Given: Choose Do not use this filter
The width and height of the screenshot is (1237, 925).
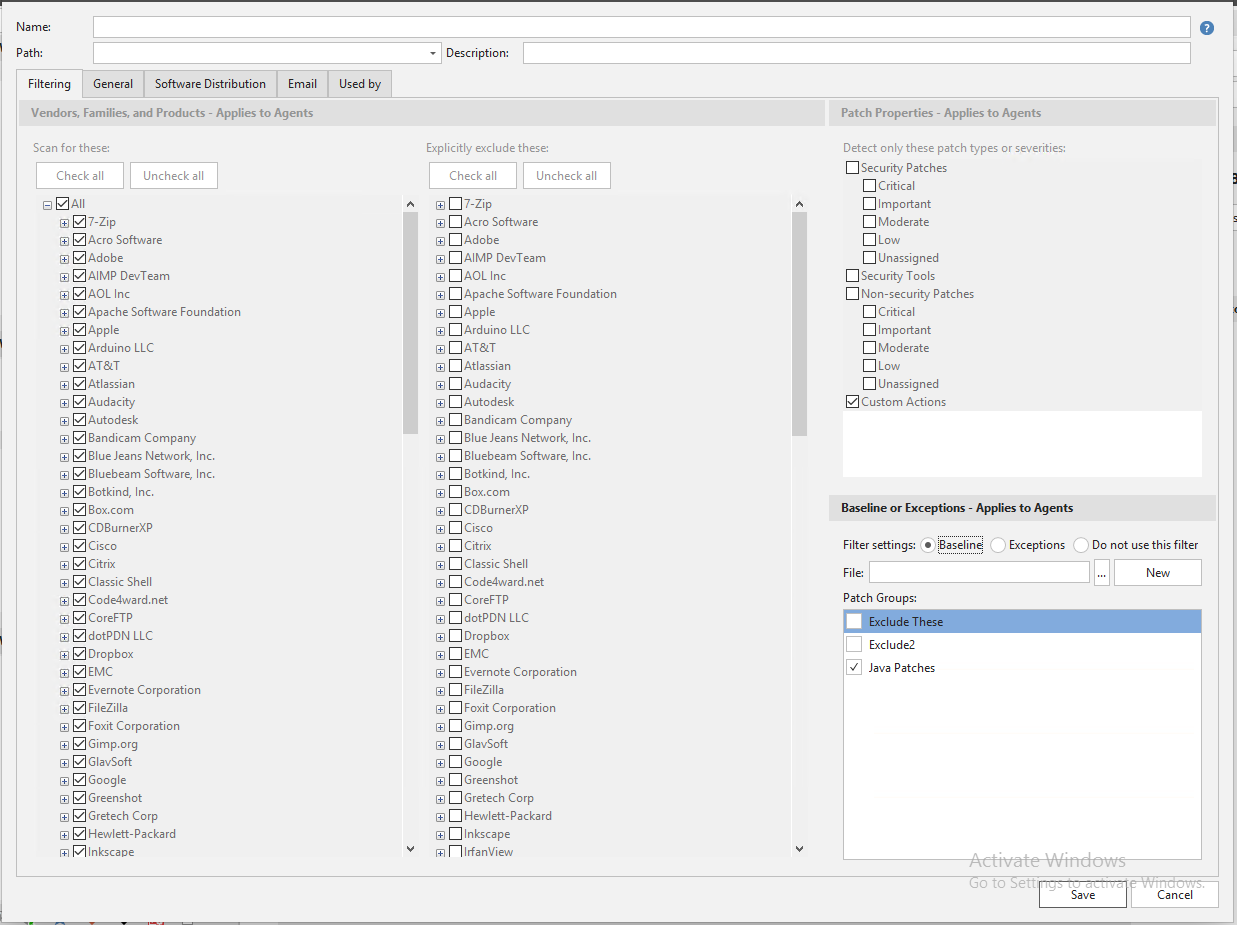Looking at the screenshot, I should click(x=1080, y=545).
